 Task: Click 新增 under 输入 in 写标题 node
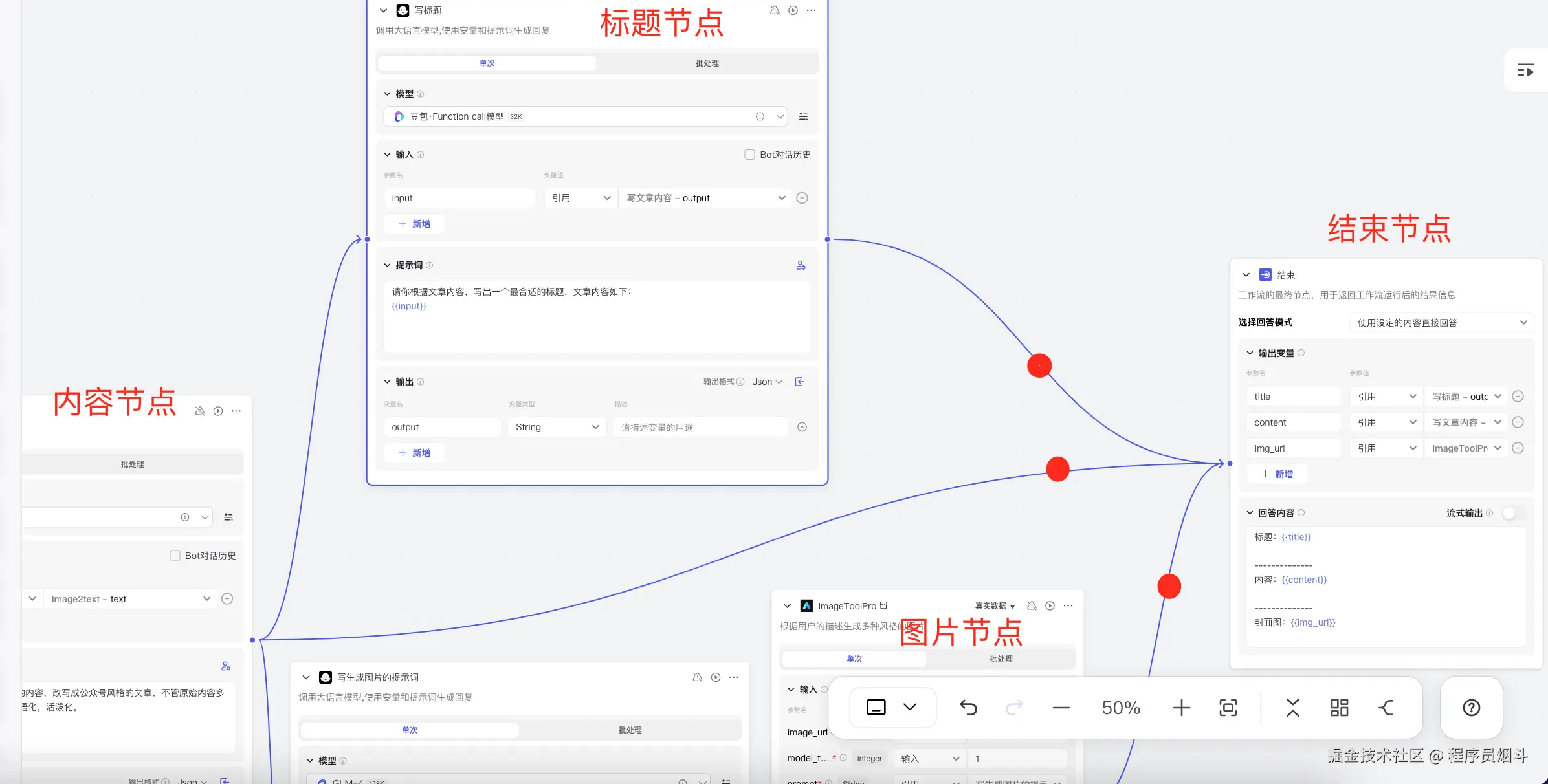pyautogui.click(x=414, y=224)
